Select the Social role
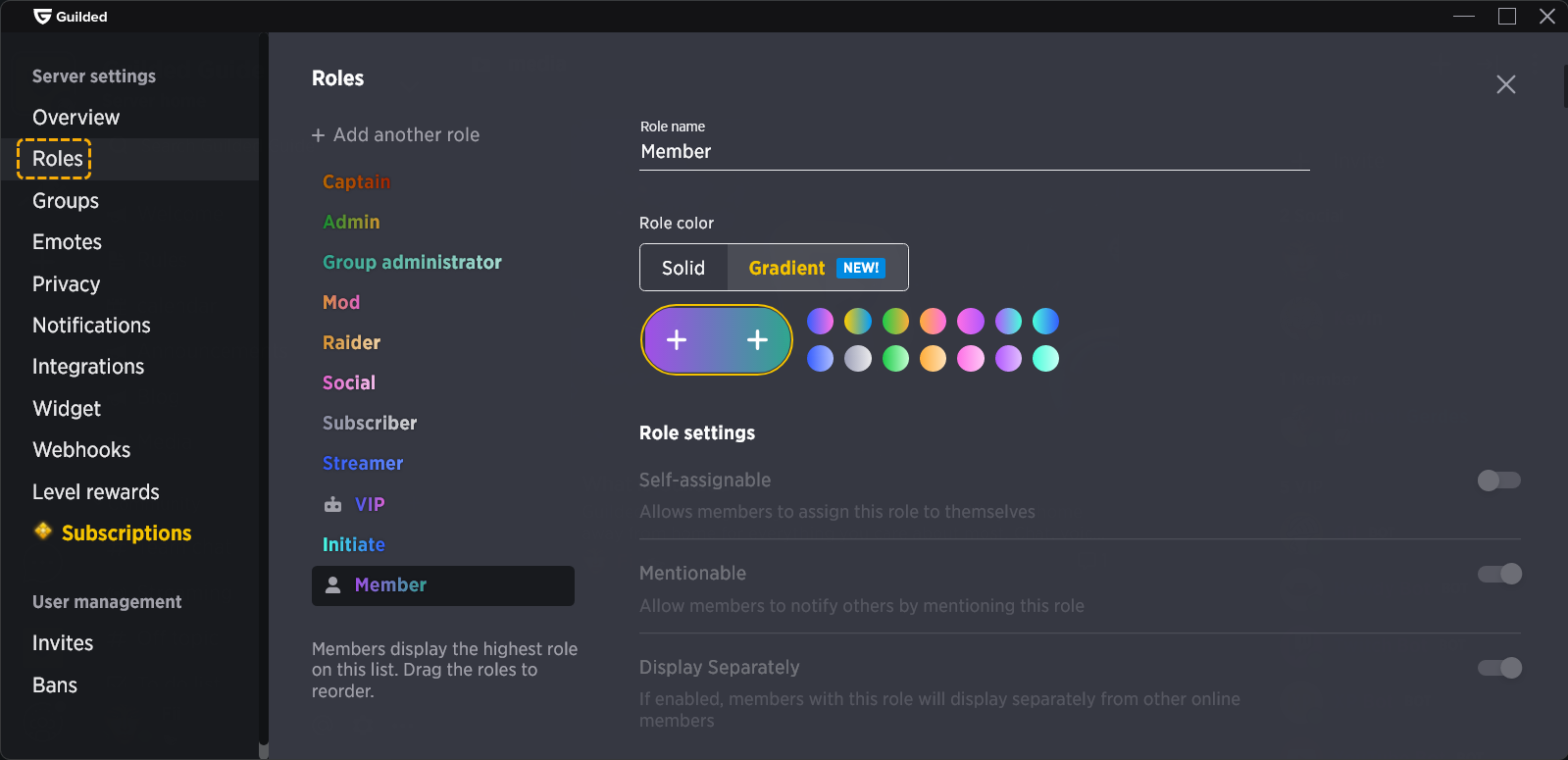This screenshot has width=1568, height=760. click(349, 383)
